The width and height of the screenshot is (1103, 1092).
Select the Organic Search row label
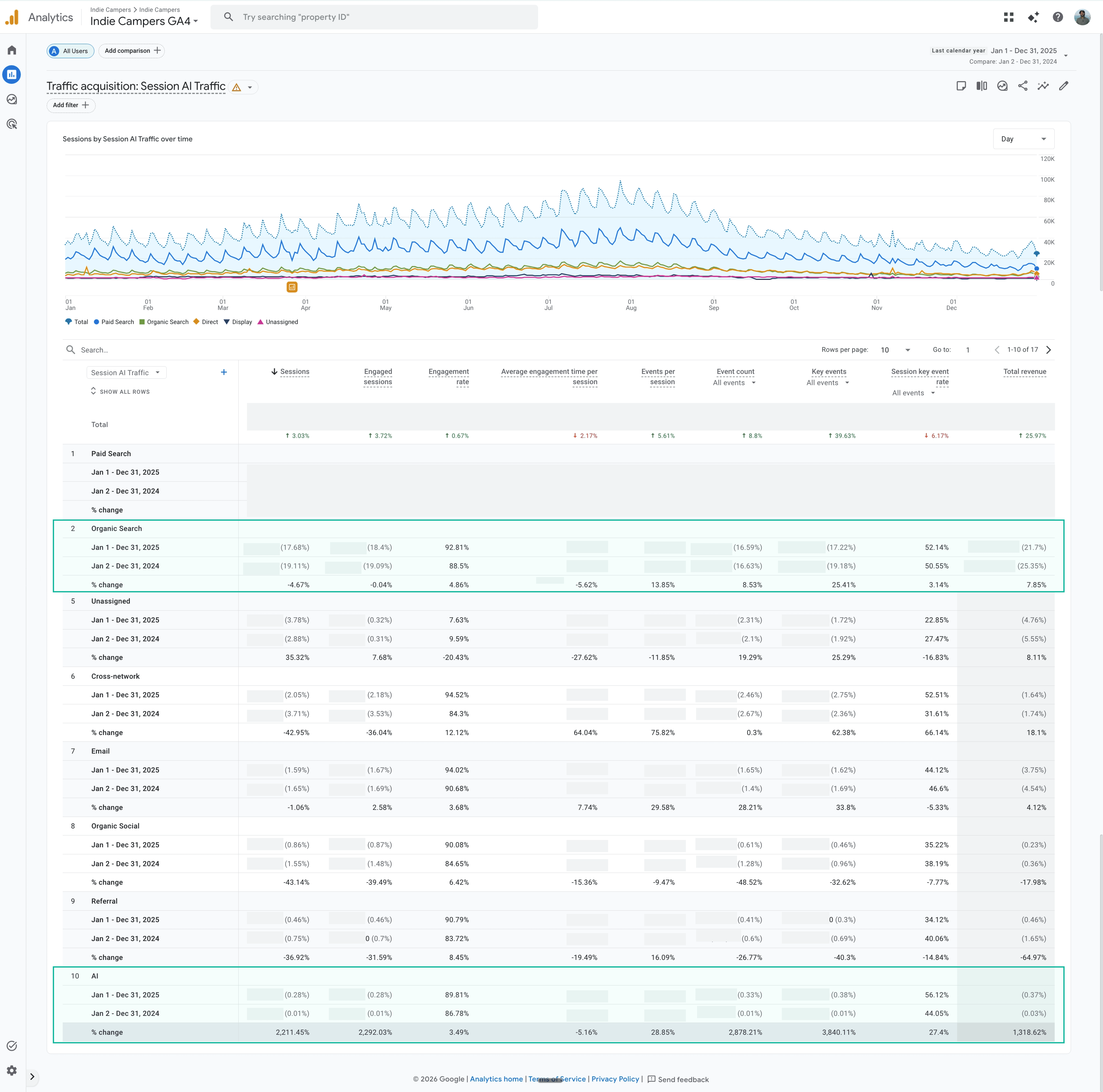[x=116, y=529]
